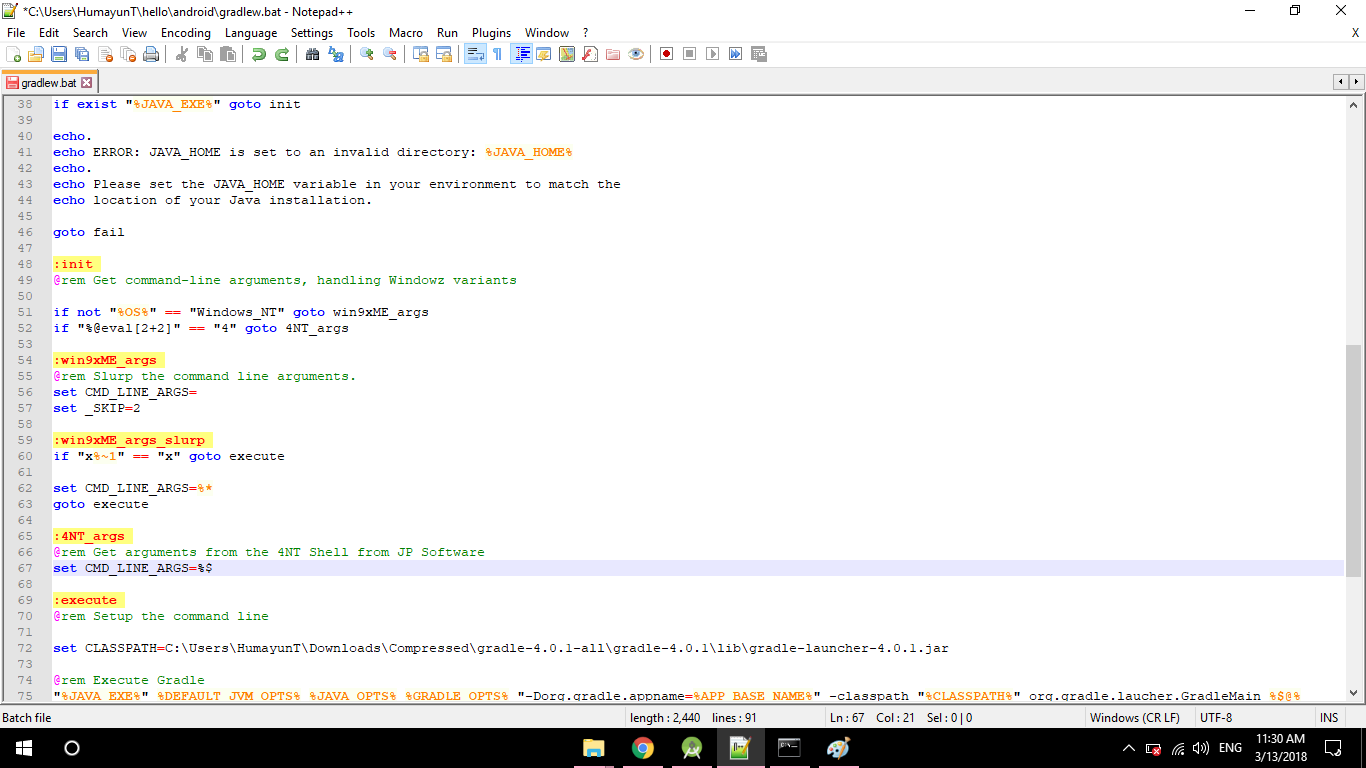Show all characters via paragraph mark icon
The width and height of the screenshot is (1366, 768).
[497, 54]
